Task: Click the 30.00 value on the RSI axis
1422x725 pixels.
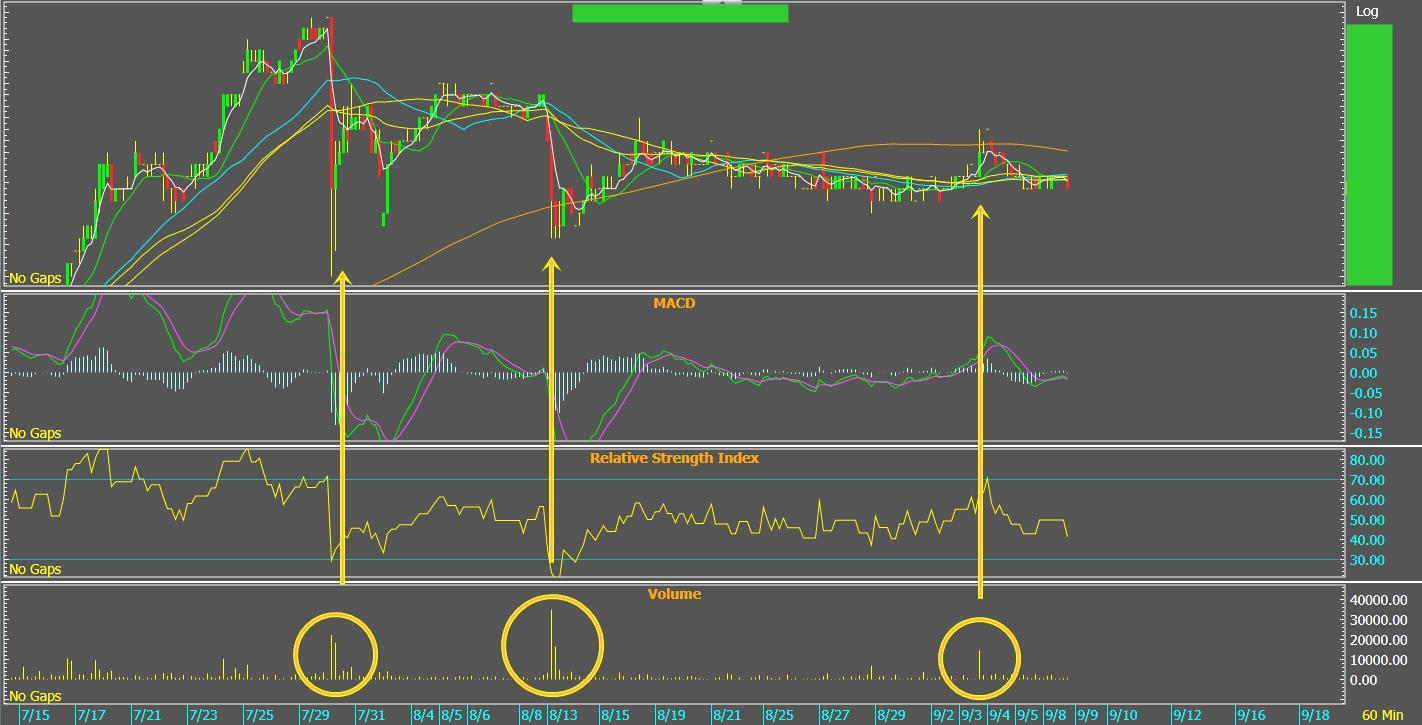Action: [1367, 560]
